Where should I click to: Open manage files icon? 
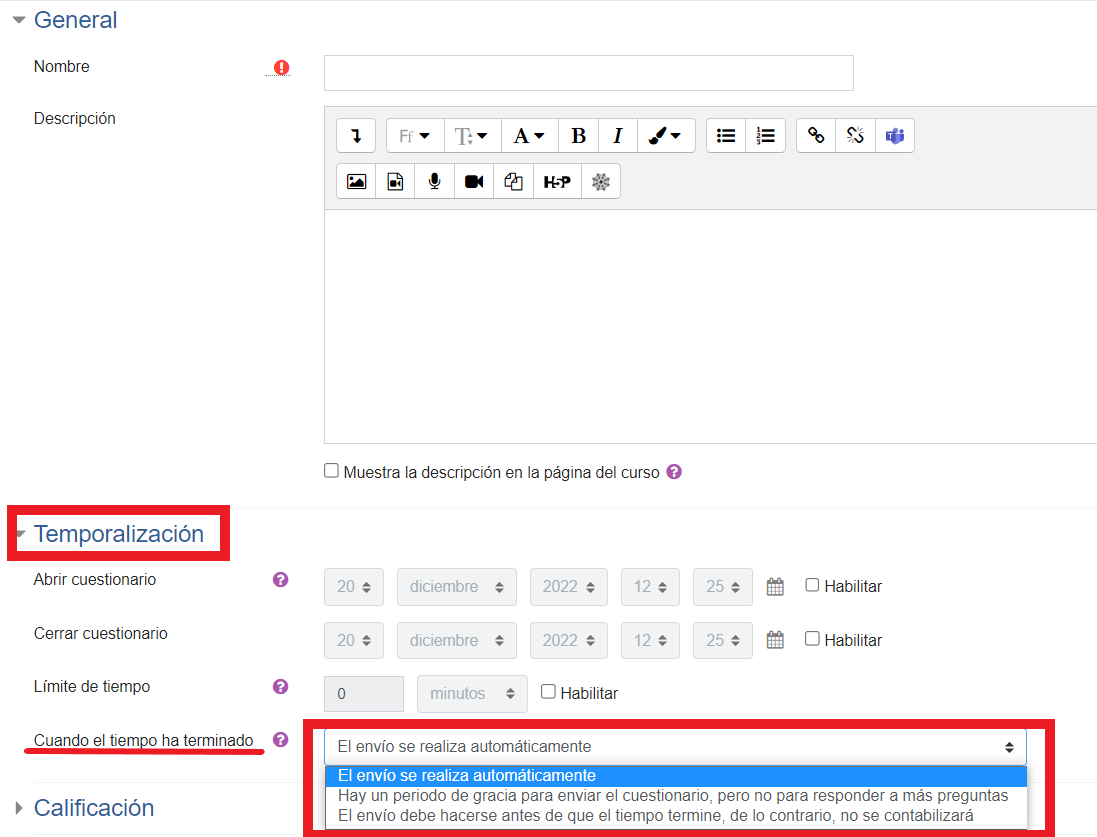point(514,182)
